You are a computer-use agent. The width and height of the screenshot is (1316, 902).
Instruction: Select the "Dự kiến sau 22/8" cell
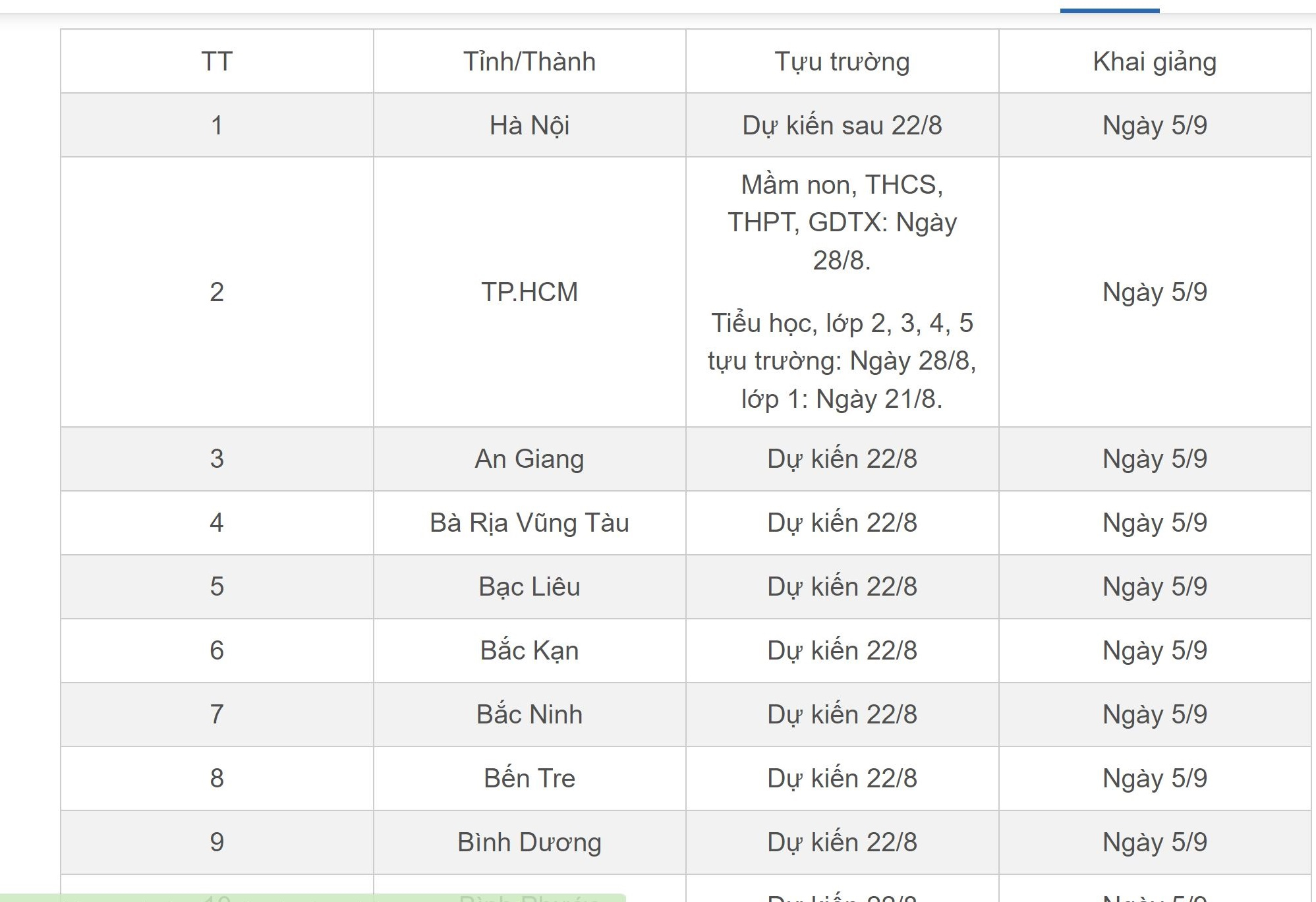coord(842,125)
